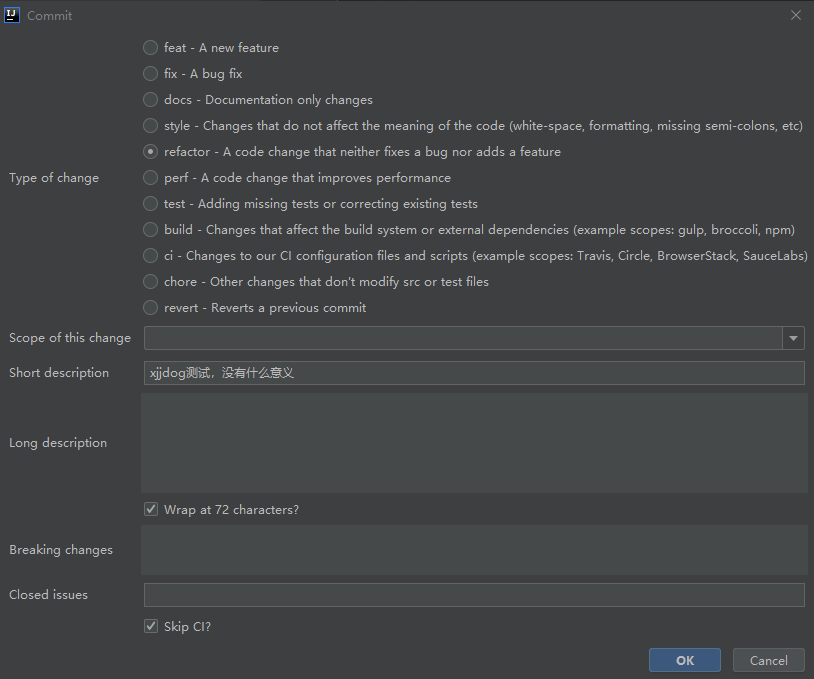Select docs documentation only changes
Image resolution: width=814 pixels, height=679 pixels.
tap(150, 100)
